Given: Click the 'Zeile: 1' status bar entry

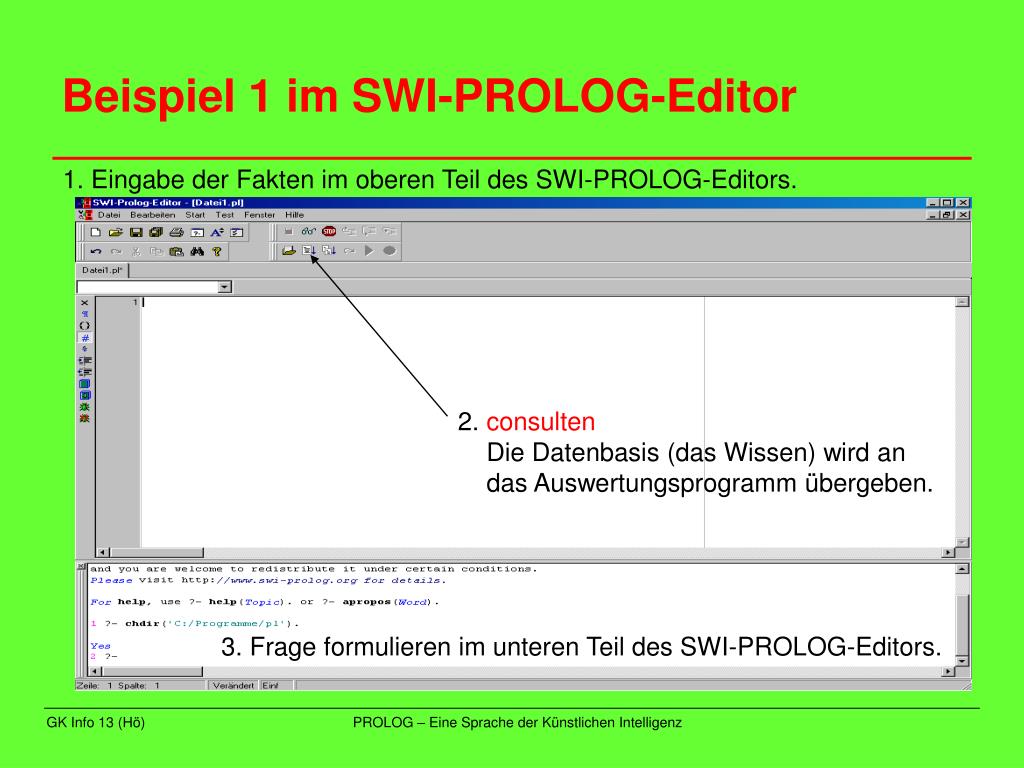Looking at the screenshot, I should (95, 686).
